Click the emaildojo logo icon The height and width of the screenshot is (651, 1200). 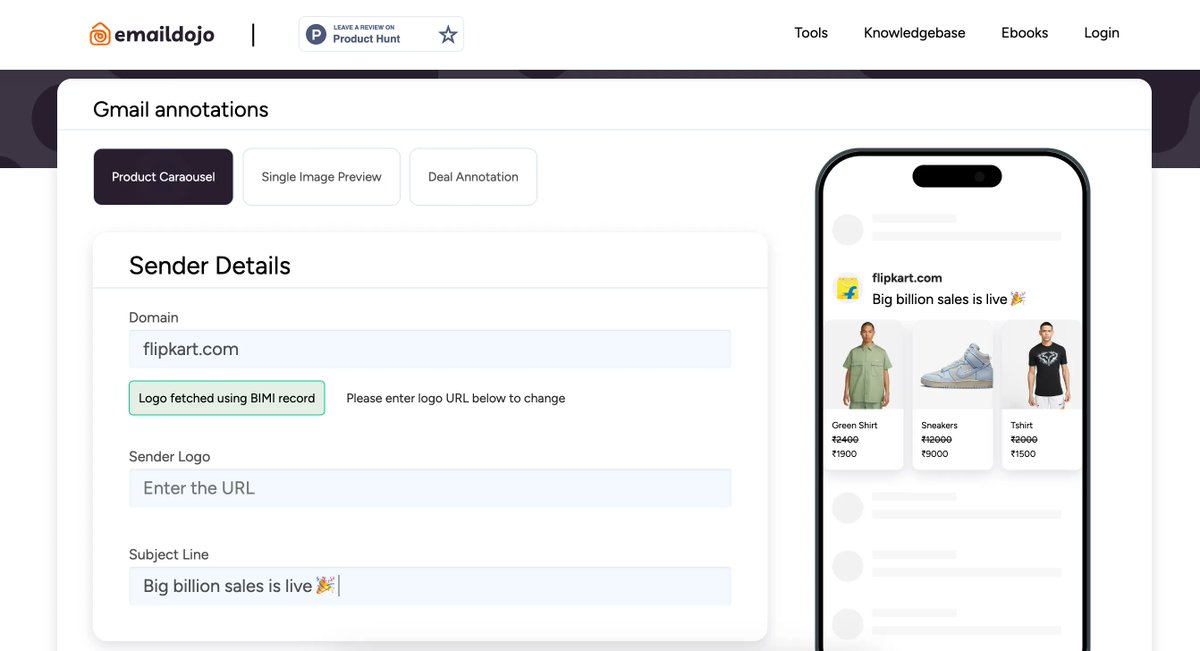pyautogui.click(x=101, y=34)
